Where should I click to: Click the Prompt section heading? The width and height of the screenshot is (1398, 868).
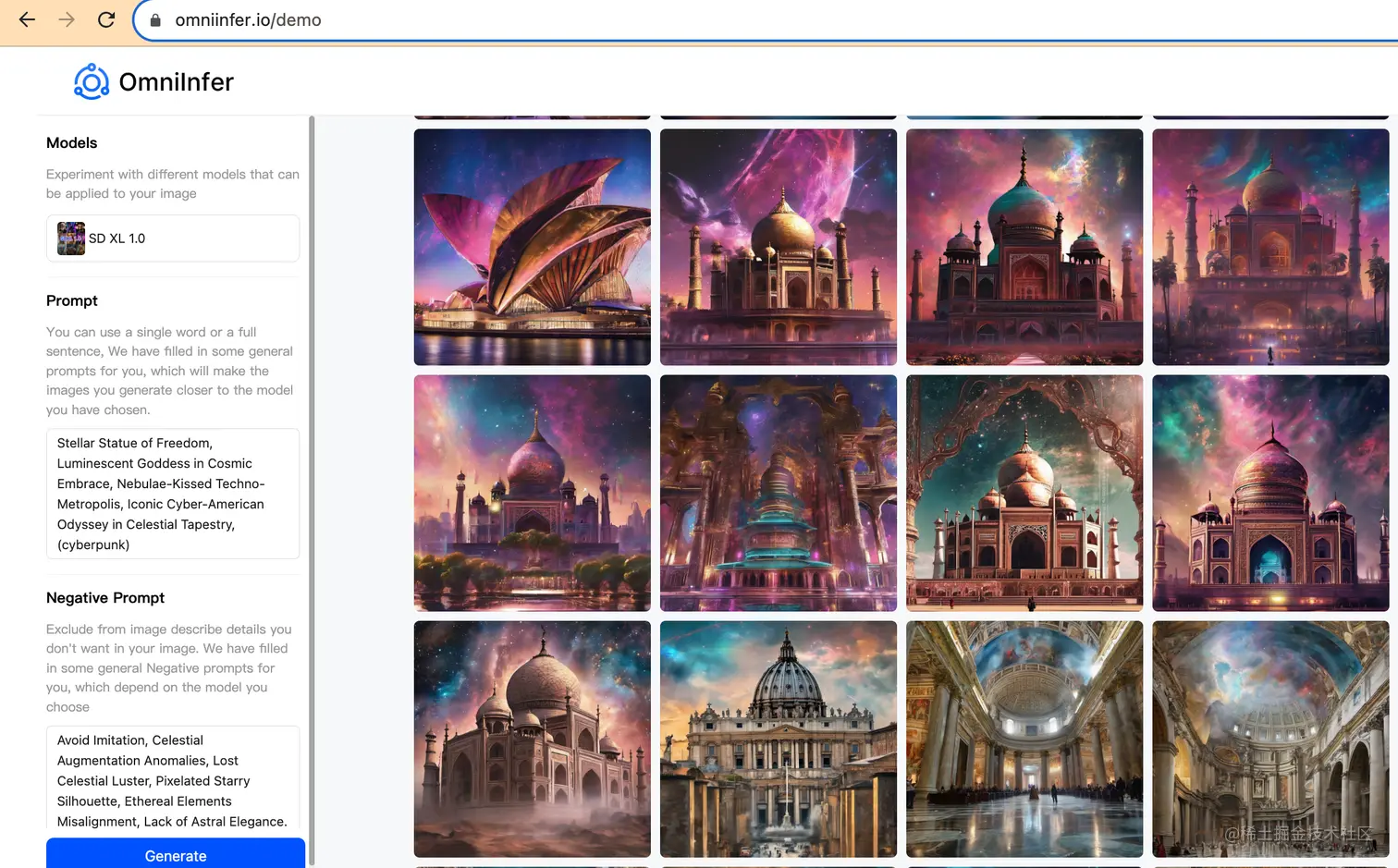[71, 301]
